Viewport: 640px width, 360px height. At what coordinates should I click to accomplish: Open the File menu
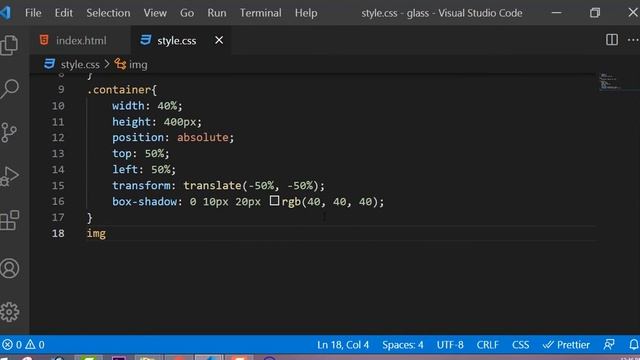point(33,13)
